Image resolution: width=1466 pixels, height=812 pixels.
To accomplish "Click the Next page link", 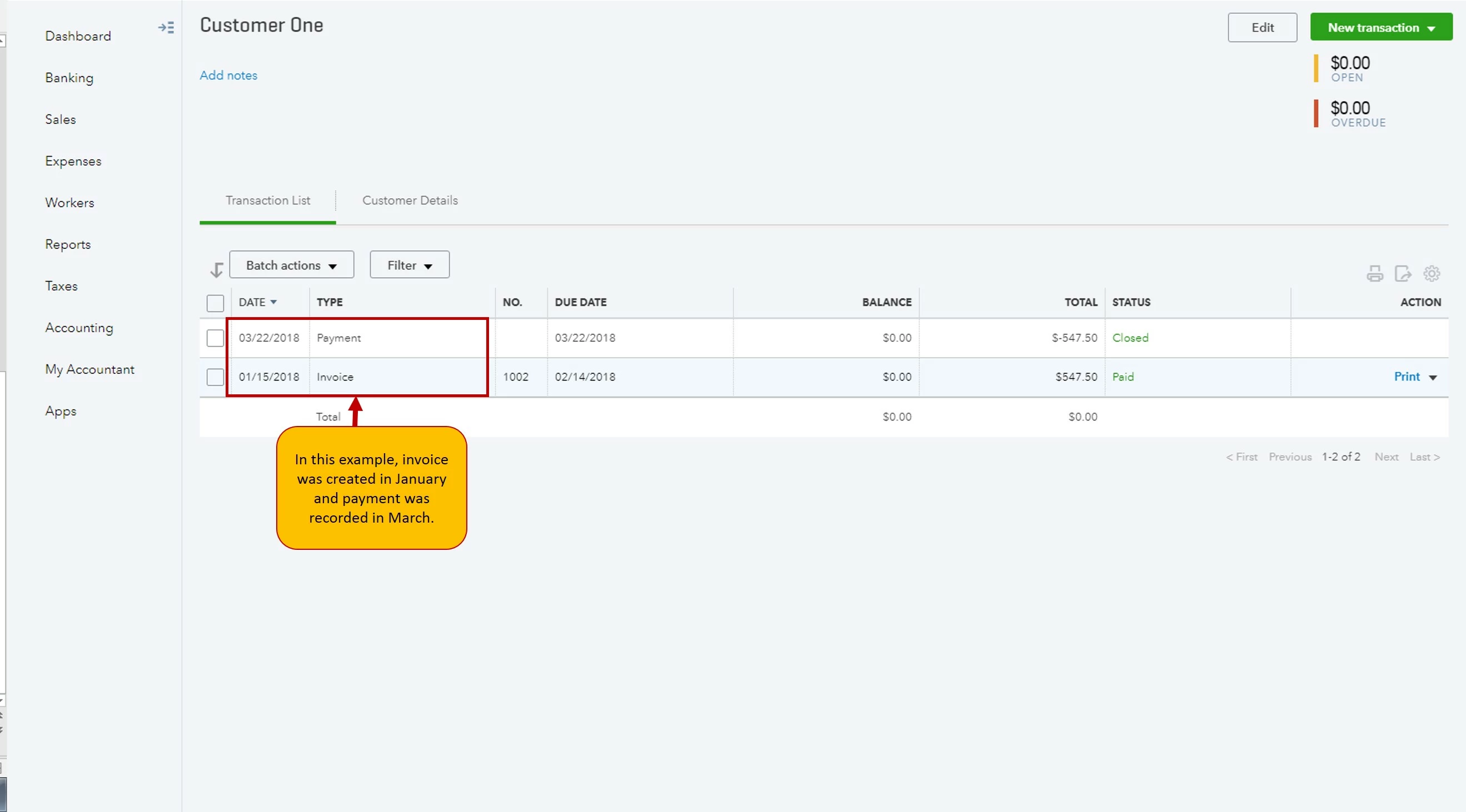I will click(x=1387, y=457).
